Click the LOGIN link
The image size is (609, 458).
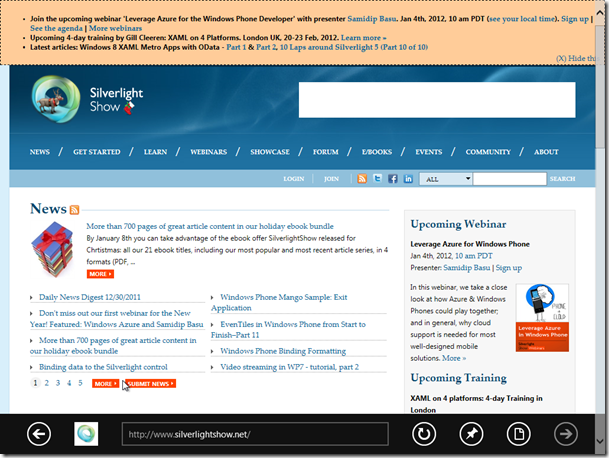tap(294, 179)
